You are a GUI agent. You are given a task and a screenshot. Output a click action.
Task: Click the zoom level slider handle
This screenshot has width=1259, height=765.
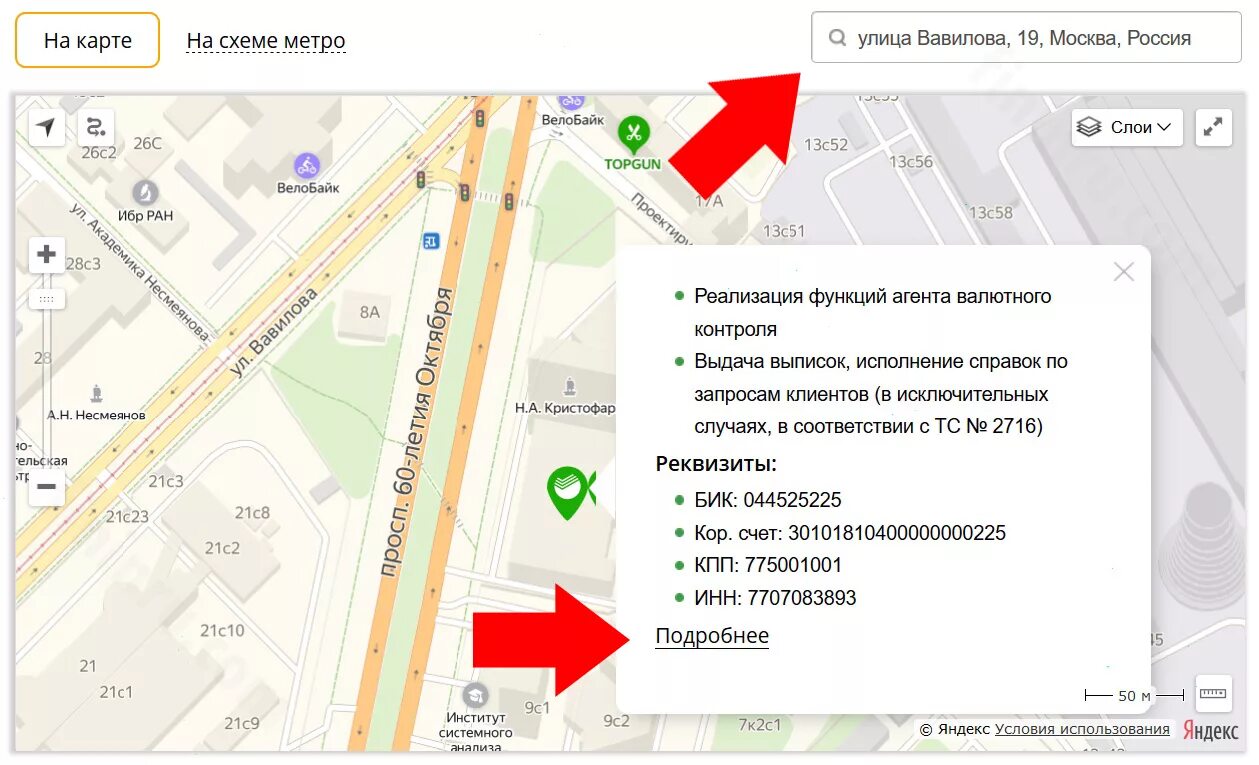pyautogui.click(x=46, y=299)
